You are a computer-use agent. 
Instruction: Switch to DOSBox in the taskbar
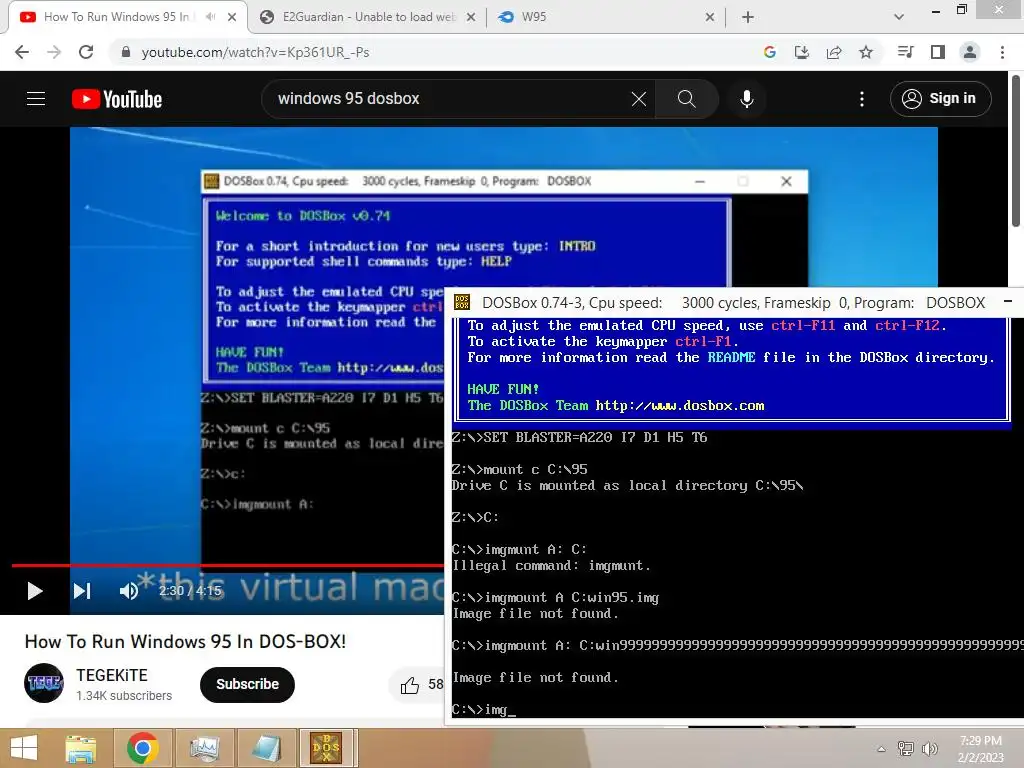[327, 748]
